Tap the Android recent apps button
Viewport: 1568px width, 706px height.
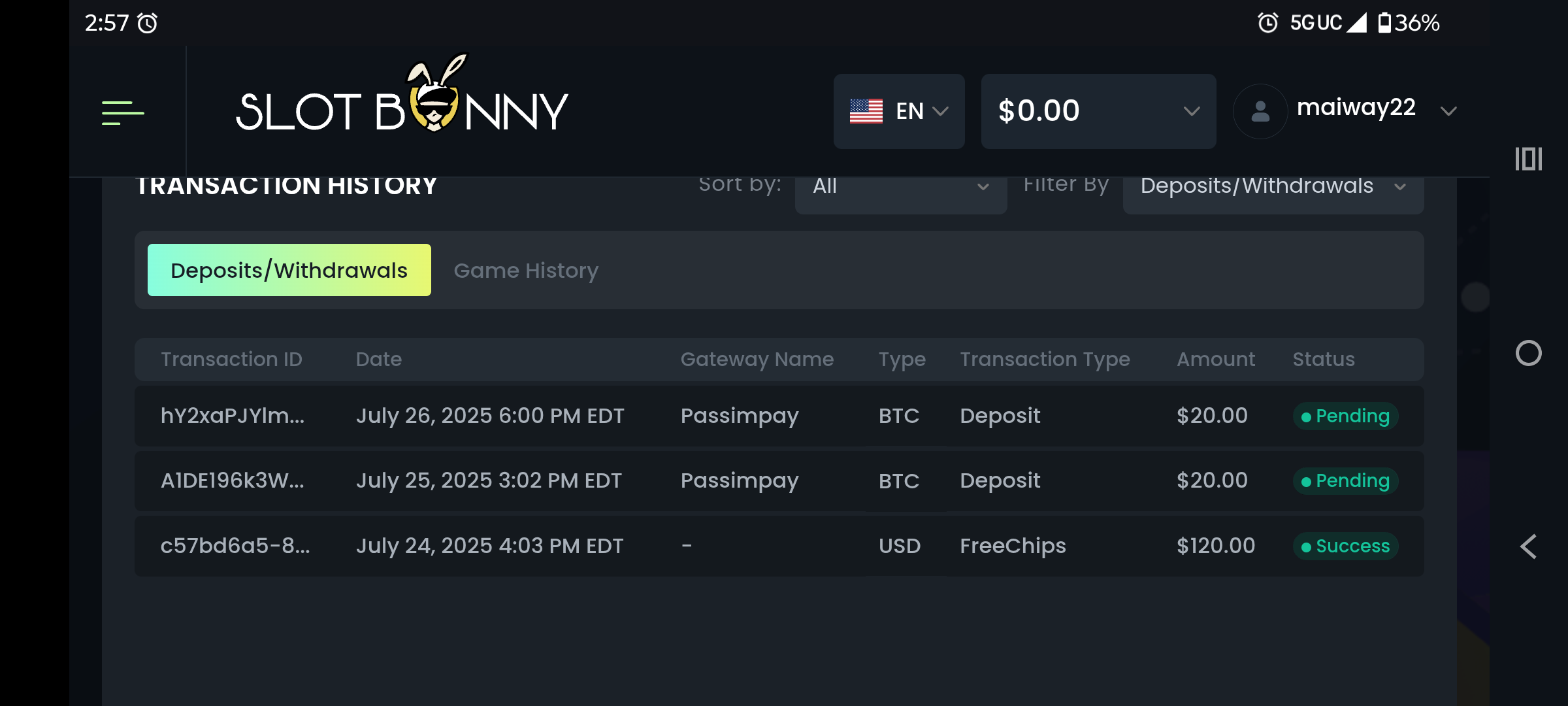pos(1528,159)
